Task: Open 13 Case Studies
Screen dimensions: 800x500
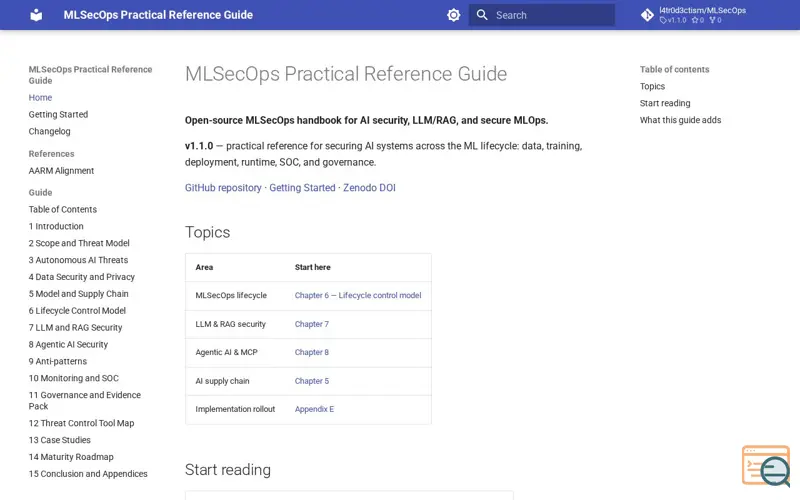Action: point(60,440)
